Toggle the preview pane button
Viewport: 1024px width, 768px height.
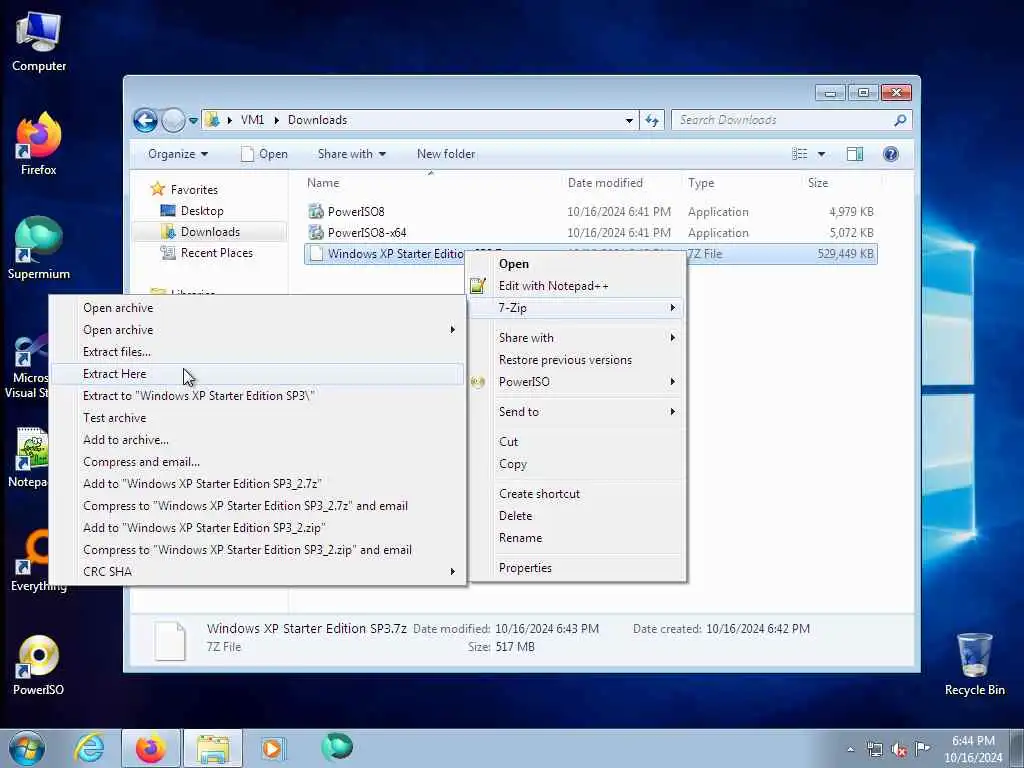click(855, 154)
